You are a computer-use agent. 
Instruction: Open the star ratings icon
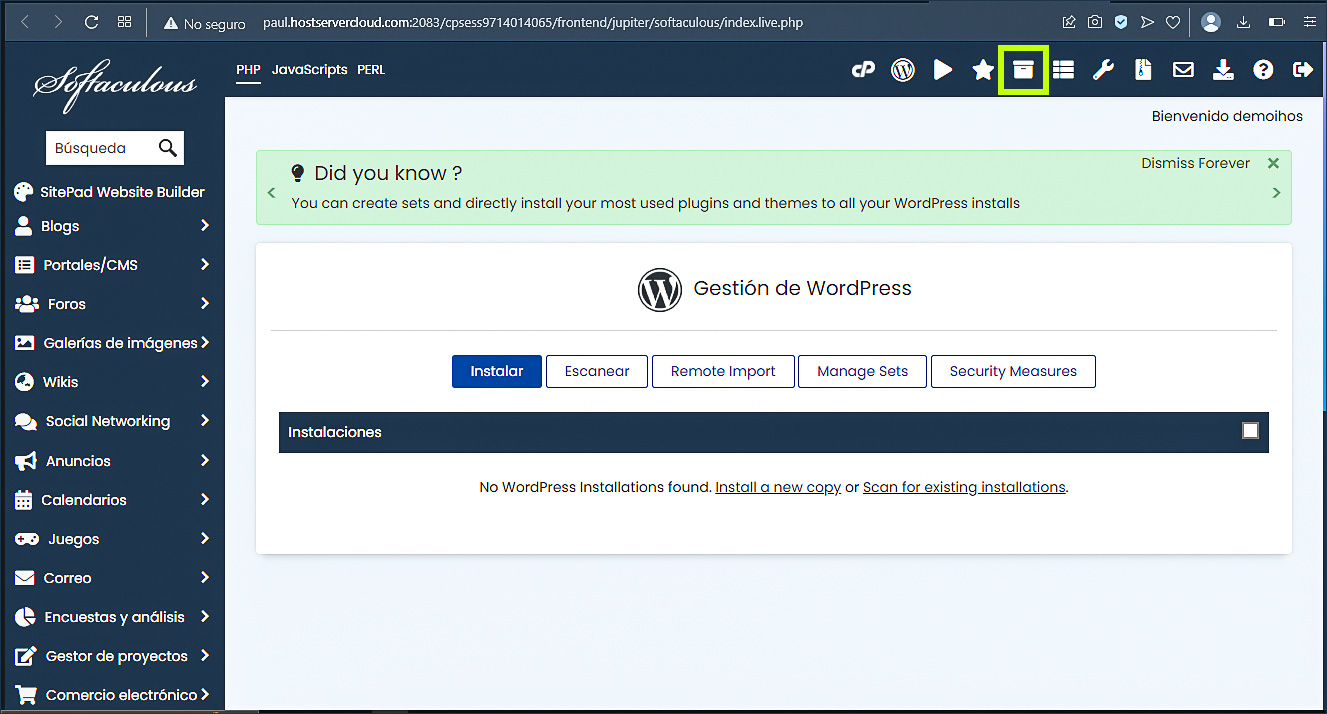point(983,70)
